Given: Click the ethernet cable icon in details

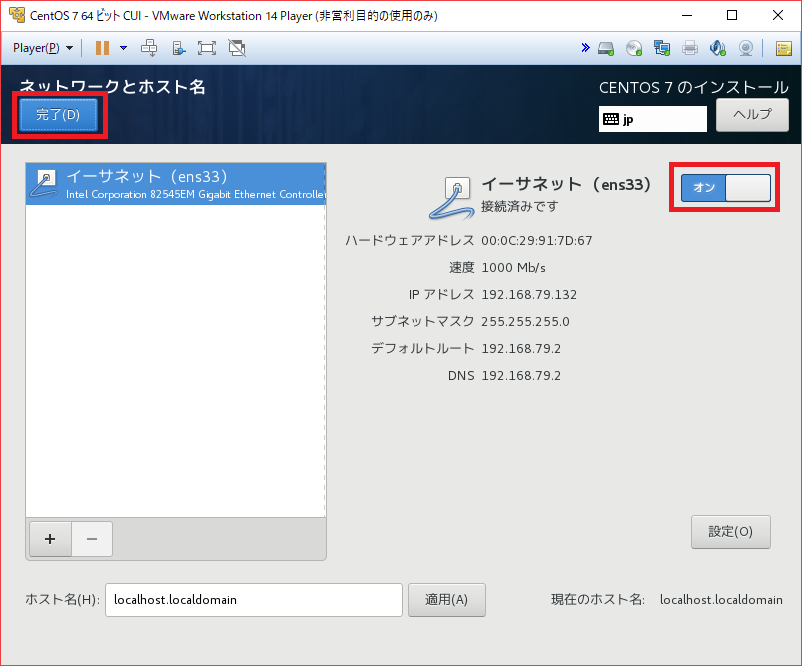Looking at the screenshot, I should coord(452,198).
